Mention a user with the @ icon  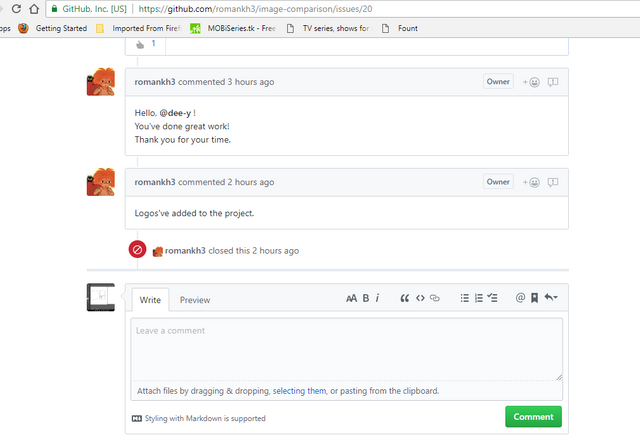(520, 298)
